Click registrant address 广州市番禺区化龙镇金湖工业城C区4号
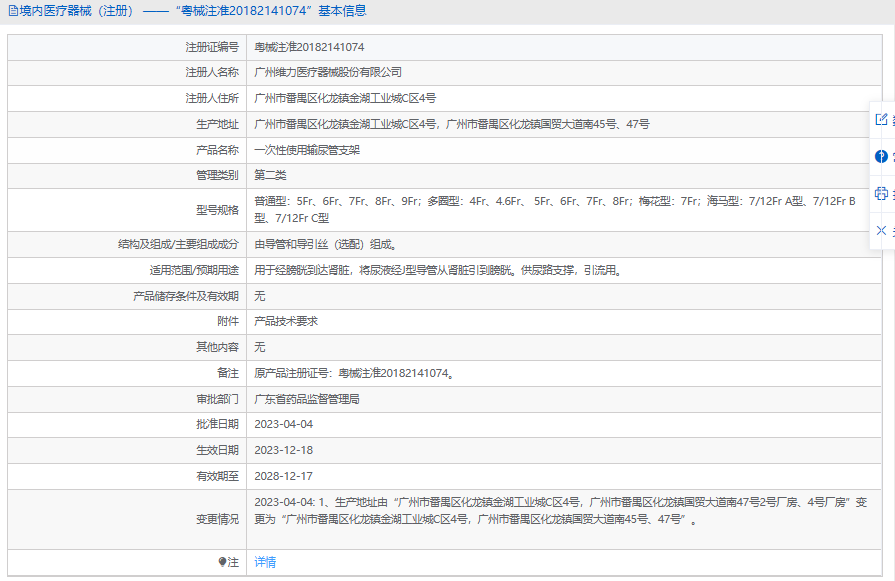Image resolution: width=895 pixels, height=581 pixels. [345, 98]
